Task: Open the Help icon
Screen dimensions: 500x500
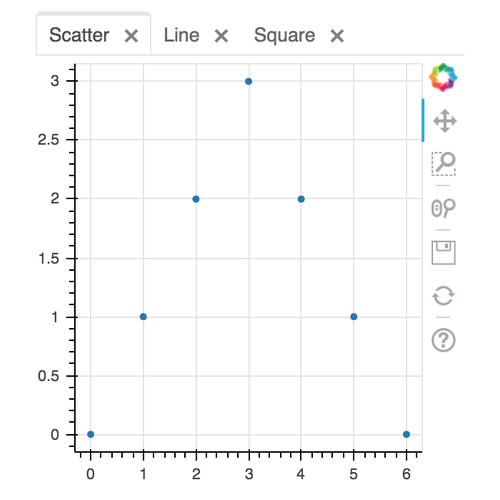Action: [443, 340]
